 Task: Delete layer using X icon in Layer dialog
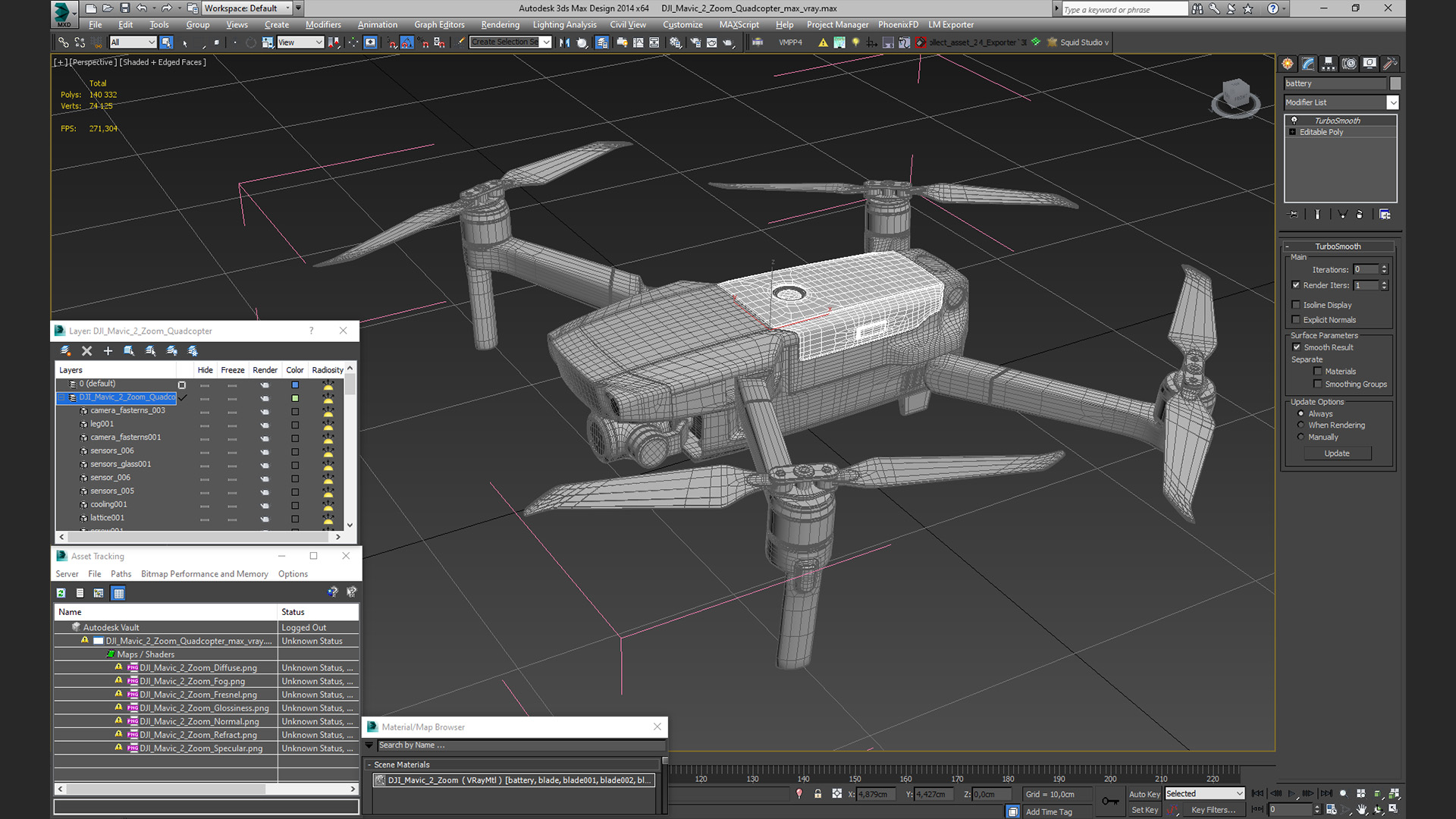86,350
